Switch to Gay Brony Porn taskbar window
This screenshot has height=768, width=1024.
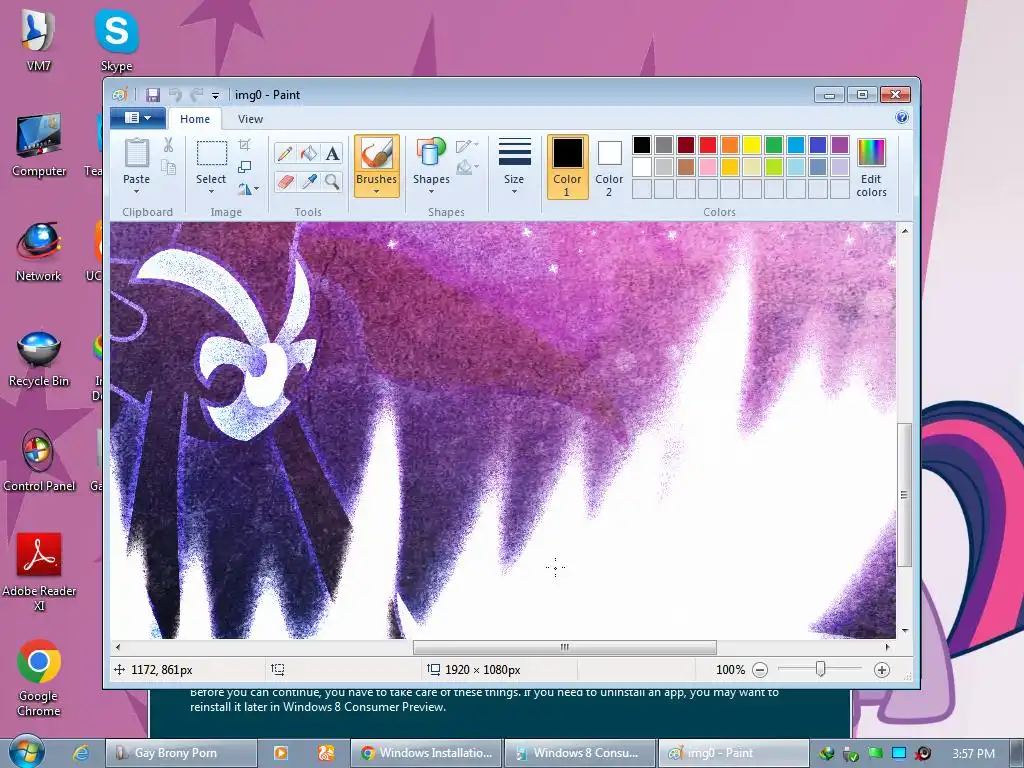(180, 753)
